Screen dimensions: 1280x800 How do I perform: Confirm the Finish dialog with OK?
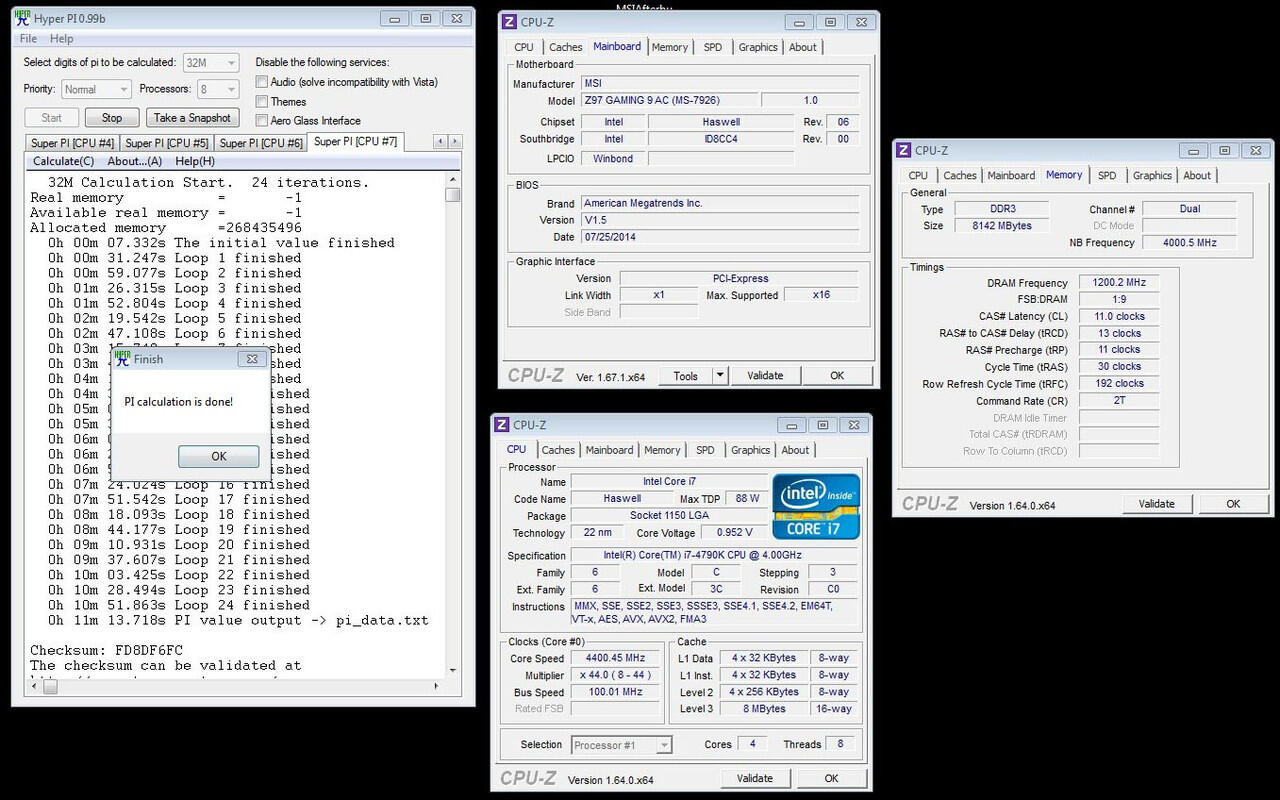click(219, 456)
